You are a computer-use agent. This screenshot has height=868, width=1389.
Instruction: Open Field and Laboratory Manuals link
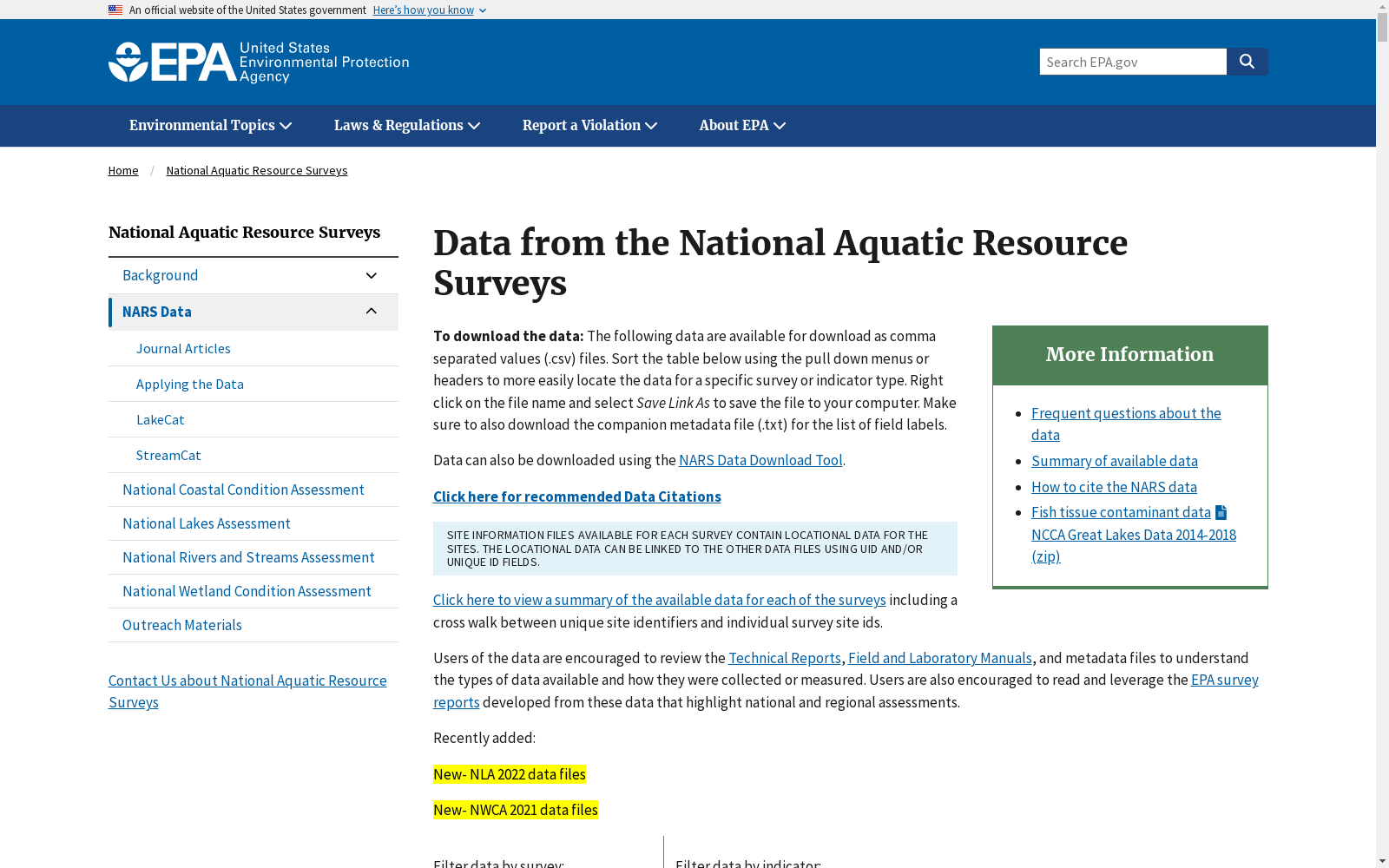940,659
